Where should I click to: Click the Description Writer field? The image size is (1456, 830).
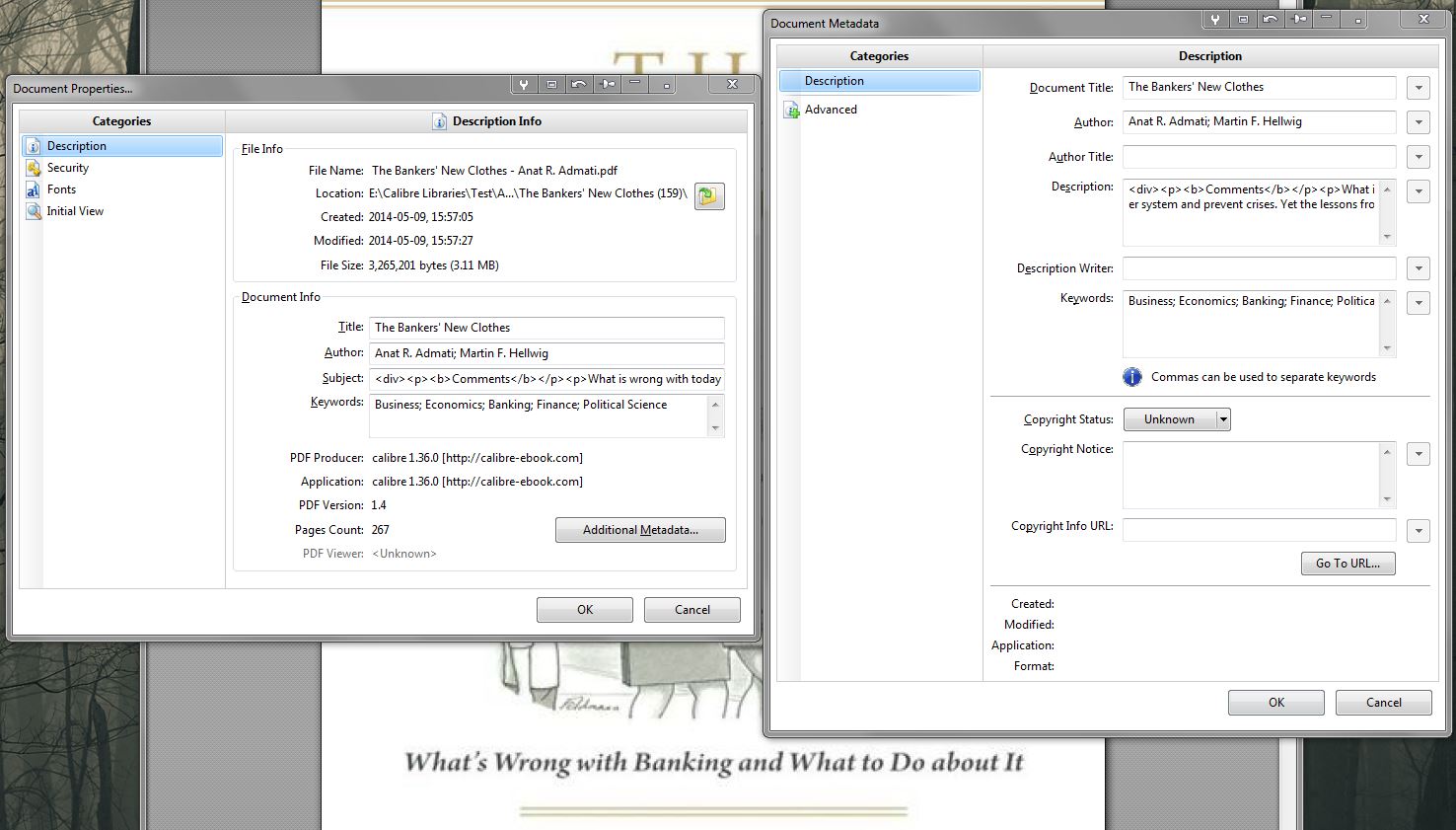(1260, 268)
